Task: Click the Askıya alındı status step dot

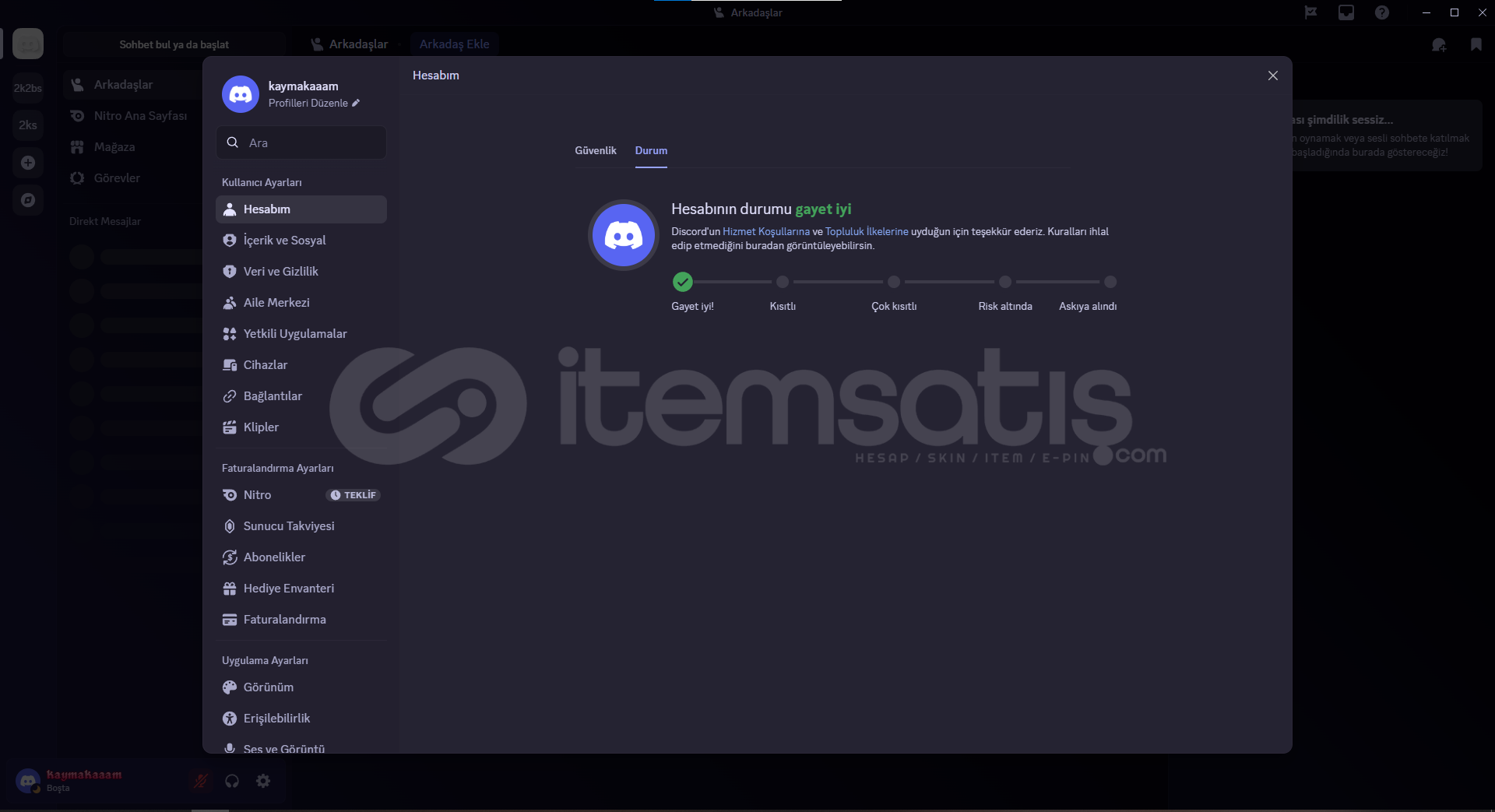Action: click(x=1110, y=282)
